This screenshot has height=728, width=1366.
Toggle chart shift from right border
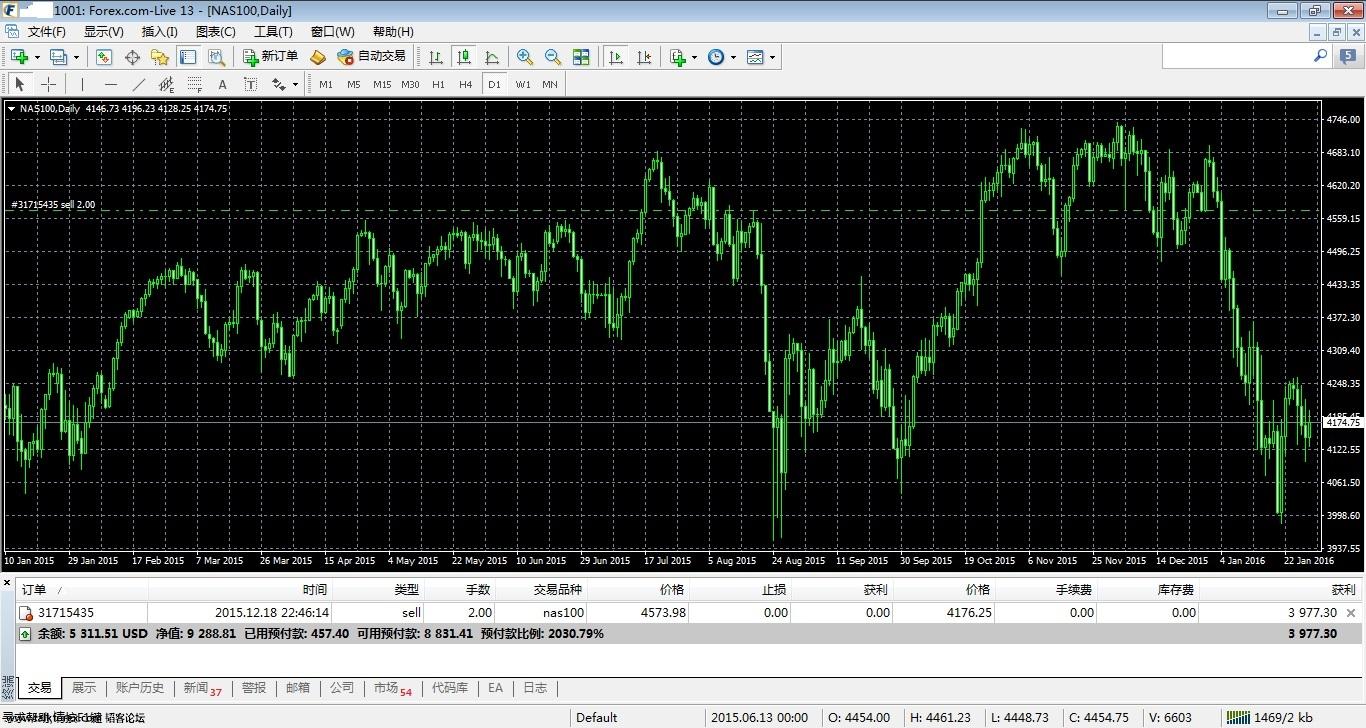644,57
